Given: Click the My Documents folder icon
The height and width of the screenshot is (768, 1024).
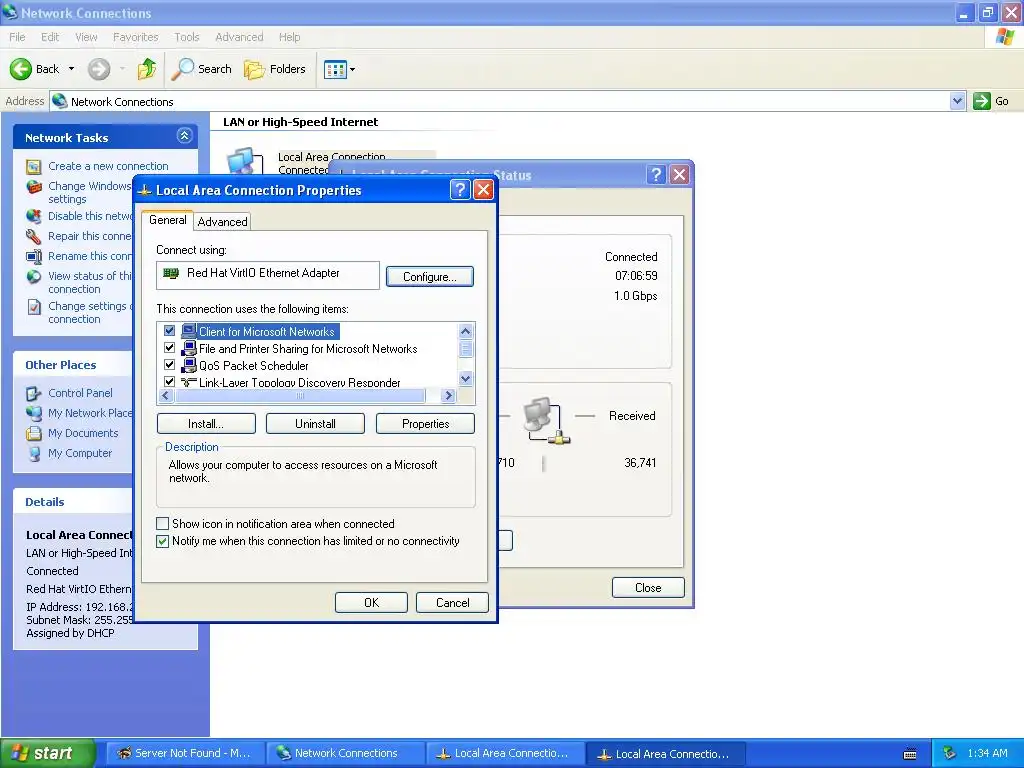Looking at the screenshot, I should 34,434.
